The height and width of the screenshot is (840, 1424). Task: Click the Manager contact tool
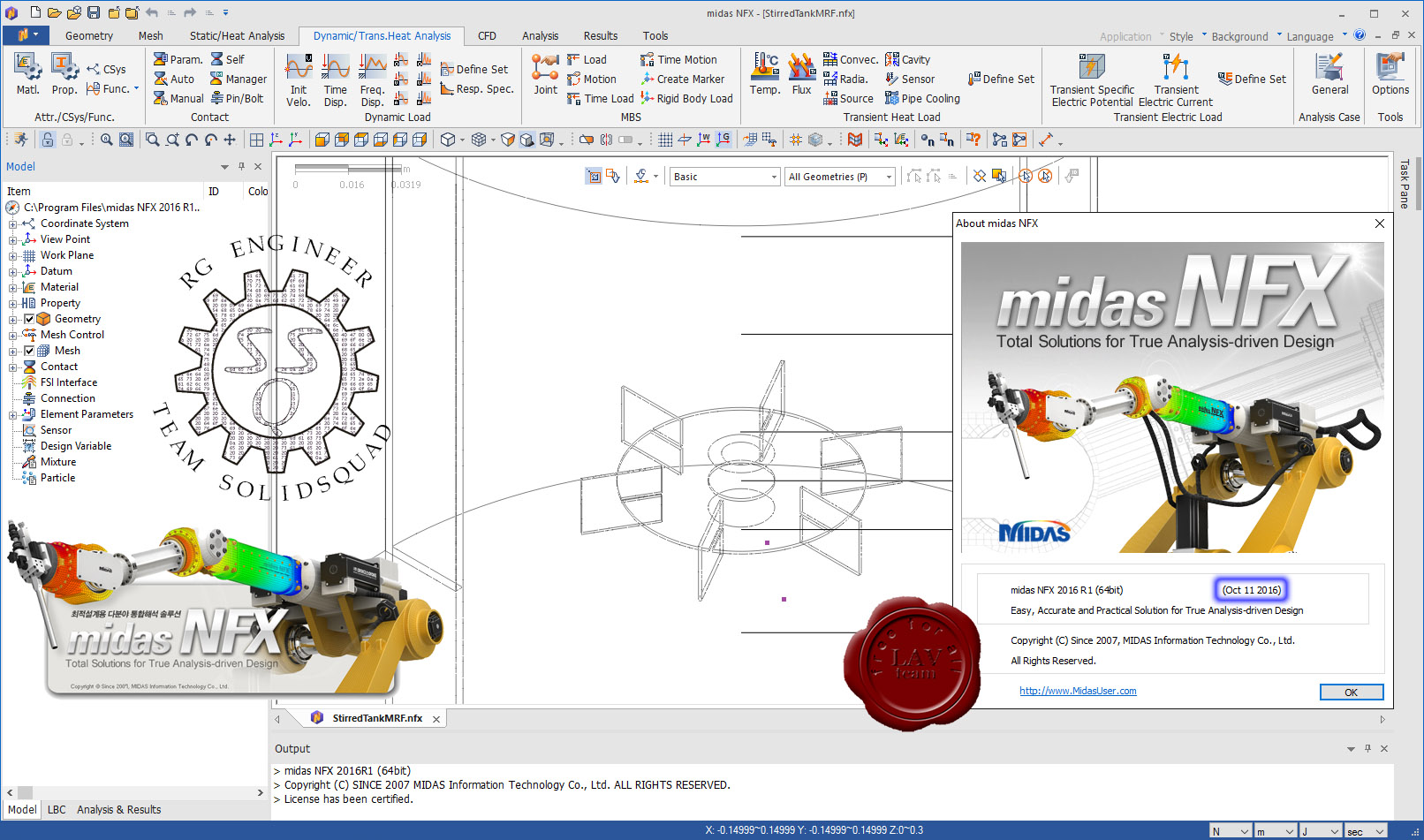tap(239, 79)
